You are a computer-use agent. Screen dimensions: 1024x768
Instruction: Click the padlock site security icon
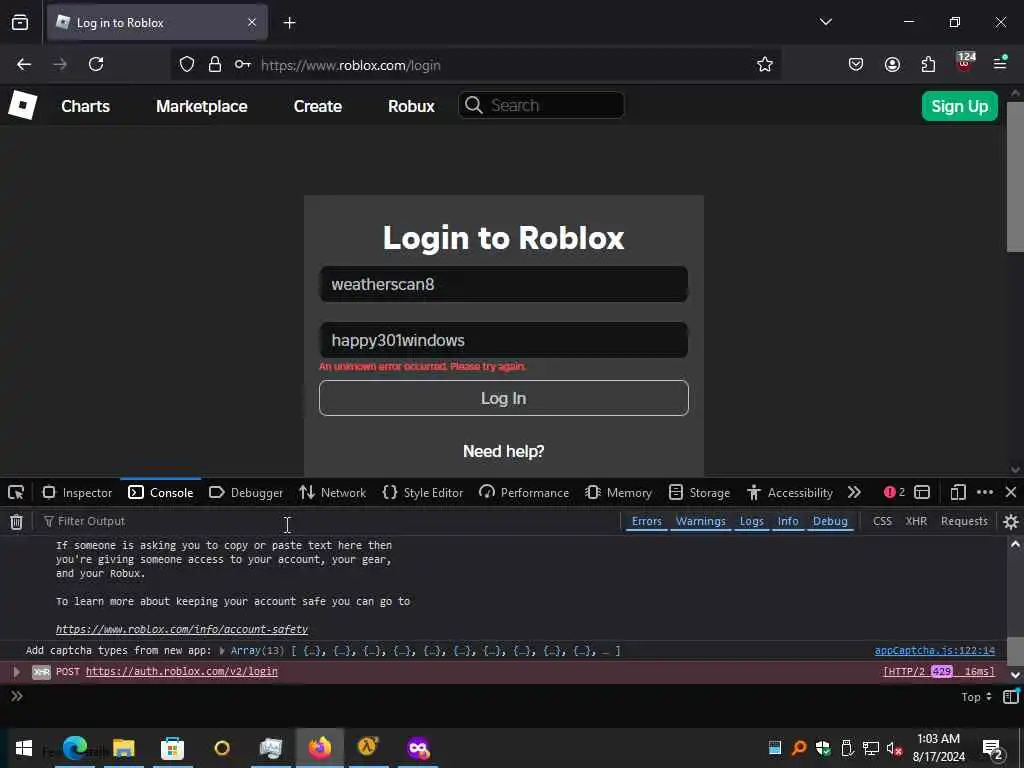point(215,65)
